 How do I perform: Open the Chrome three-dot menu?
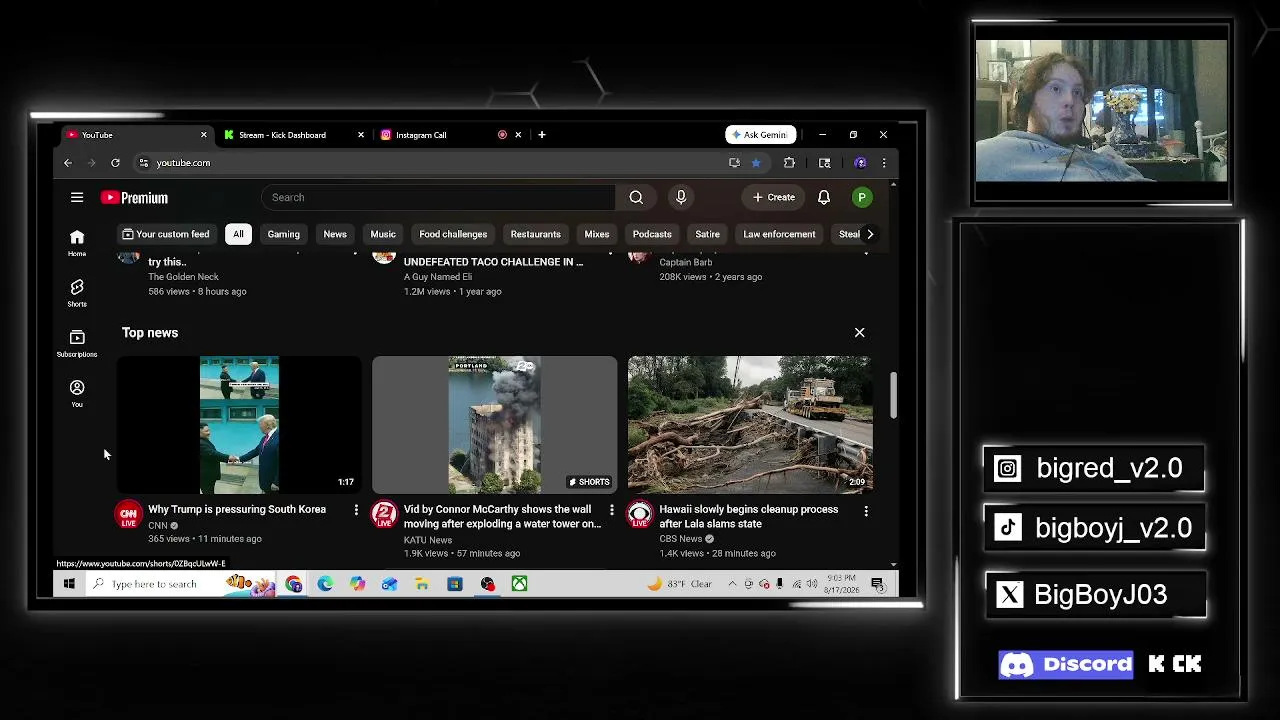click(884, 162)
